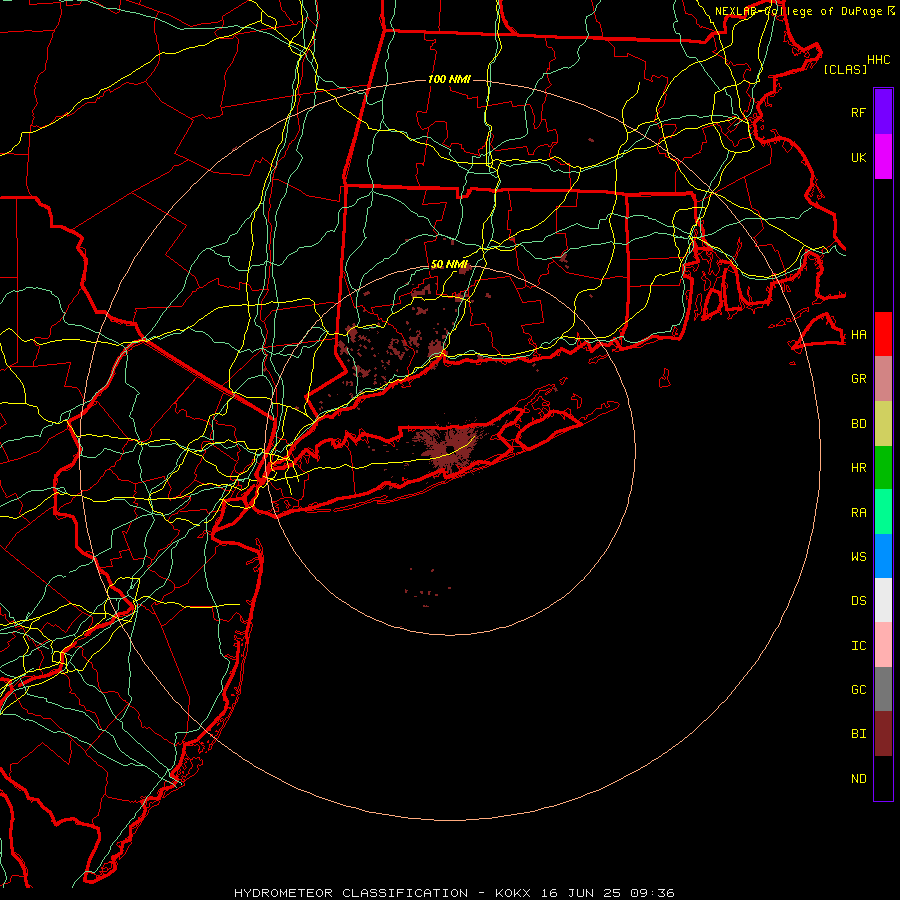Select the HA red legend swatch

[x=883, y=334]
